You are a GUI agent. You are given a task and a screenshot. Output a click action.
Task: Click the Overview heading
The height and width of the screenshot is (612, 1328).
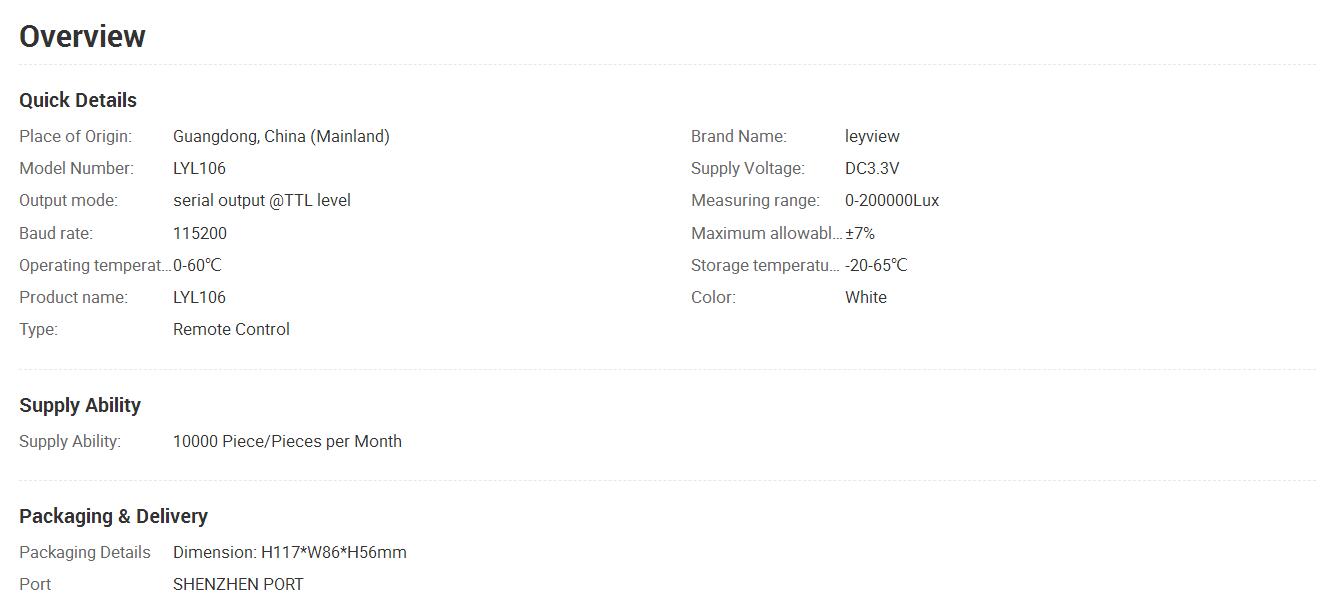pos(82,37)
